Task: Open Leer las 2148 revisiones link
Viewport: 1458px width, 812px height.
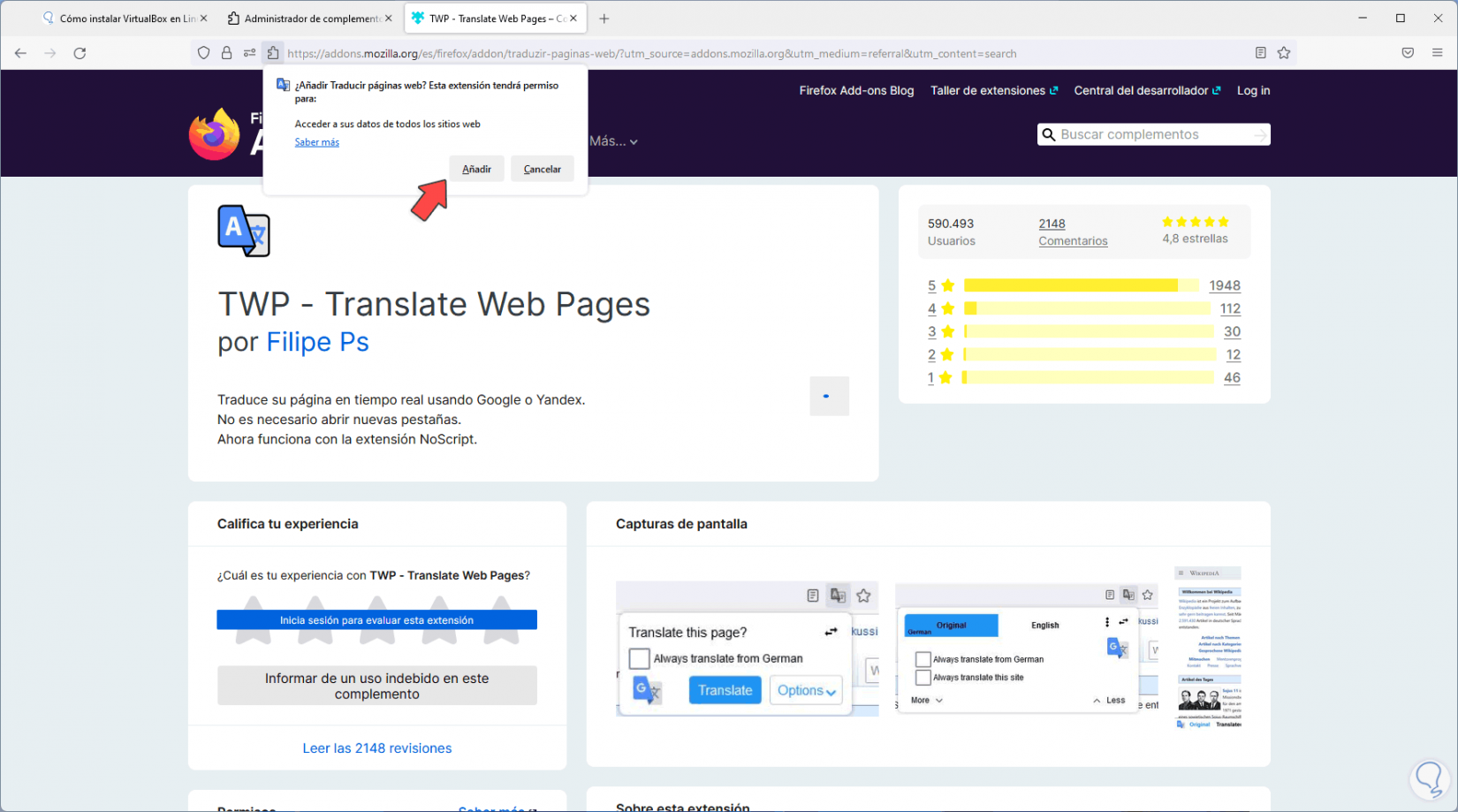Action: coord(377,748)
